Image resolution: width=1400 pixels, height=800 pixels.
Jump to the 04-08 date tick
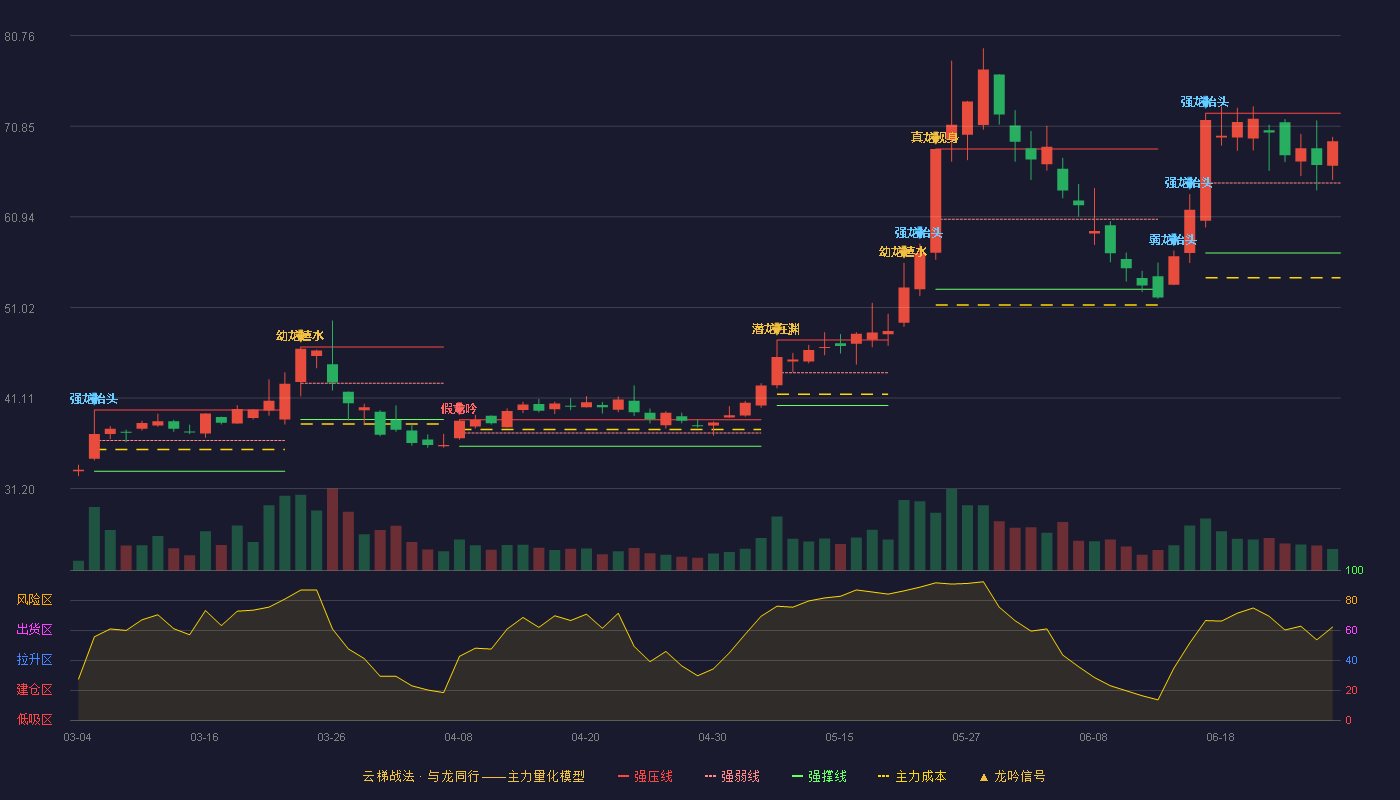click(x=459, y=737)
